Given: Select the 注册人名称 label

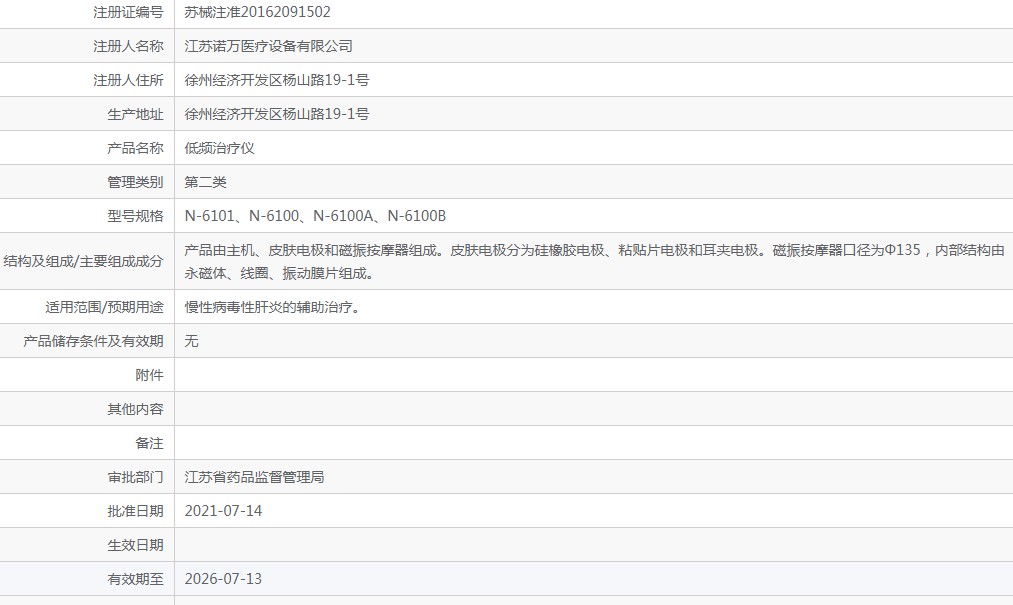Looking at the screenshot, I should pos(128,46).
